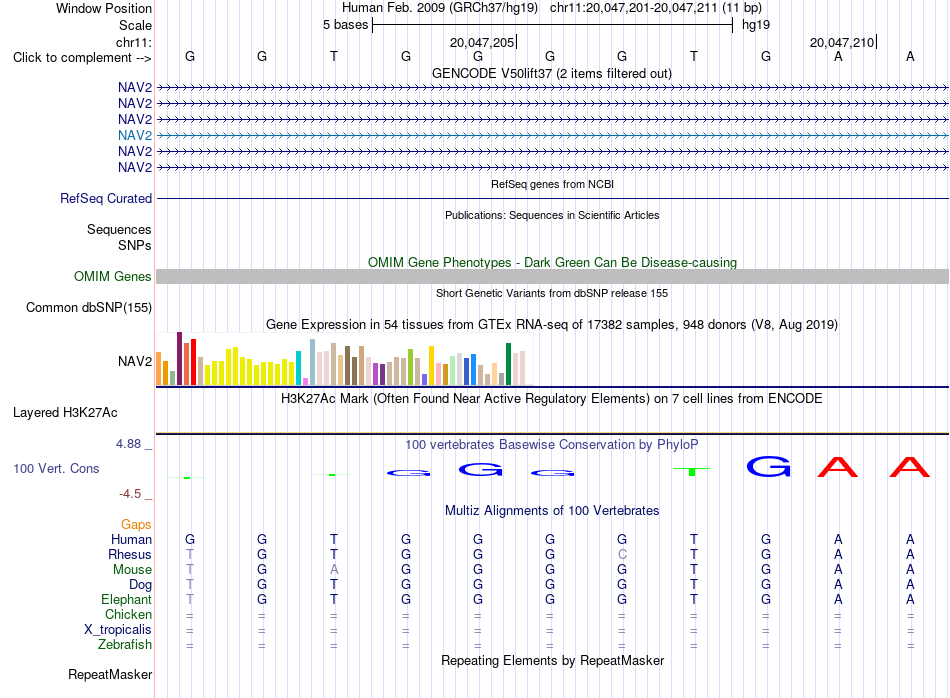
Task: Click the Repeating Elements by RepeatMasker title
Action: (x=552, y=660)
